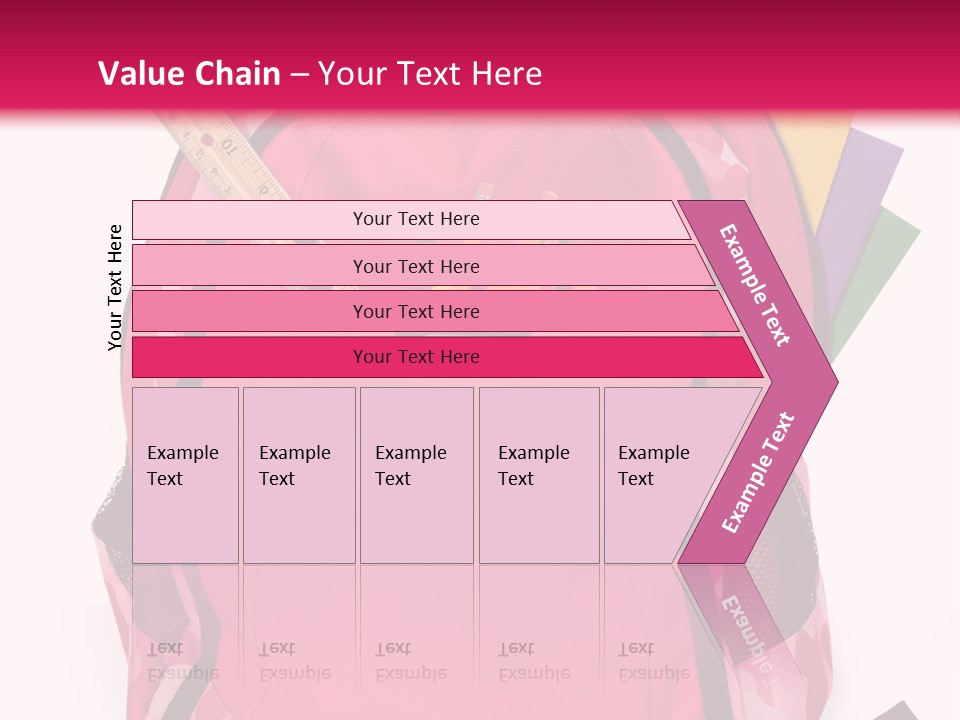The width and height of the screenshot is (960, 720).
Task: Click the fourth "Example Text" box from left
Action: [x=538, y=475]
